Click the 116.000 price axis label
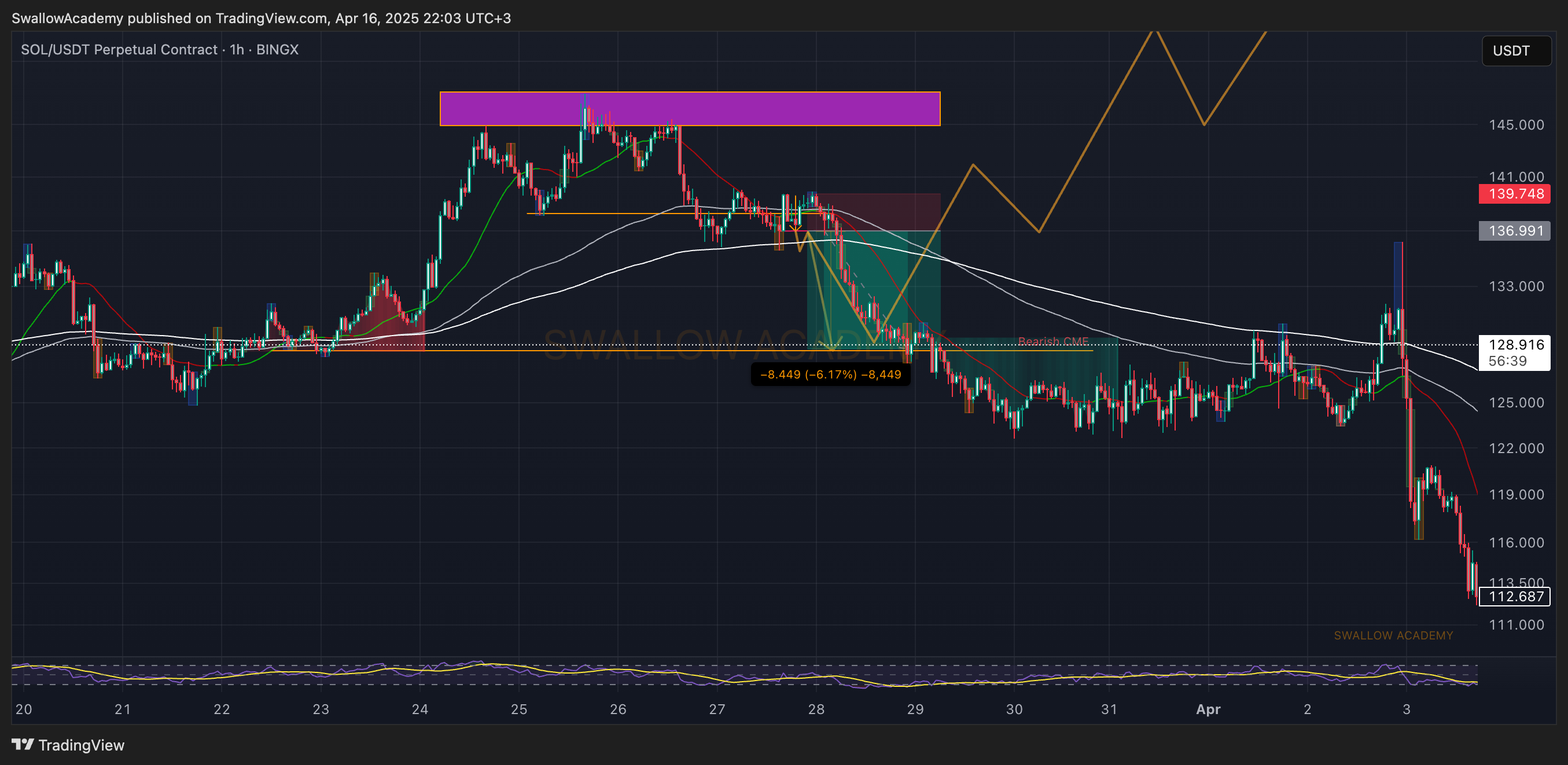Viewport: 1568px width, 765px height. pyautogui.click(x=1517, y=542)
